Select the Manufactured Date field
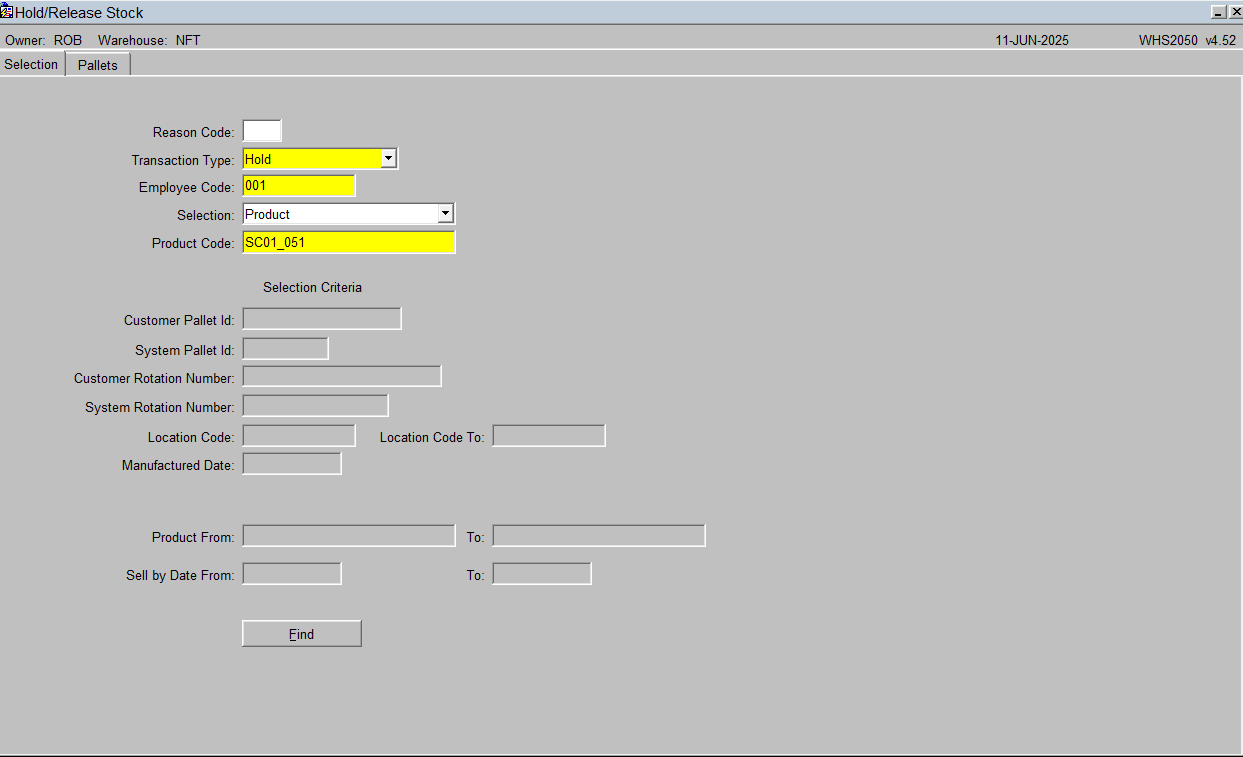The width and height of the screenshot is (1243, 757). [292, 464]
